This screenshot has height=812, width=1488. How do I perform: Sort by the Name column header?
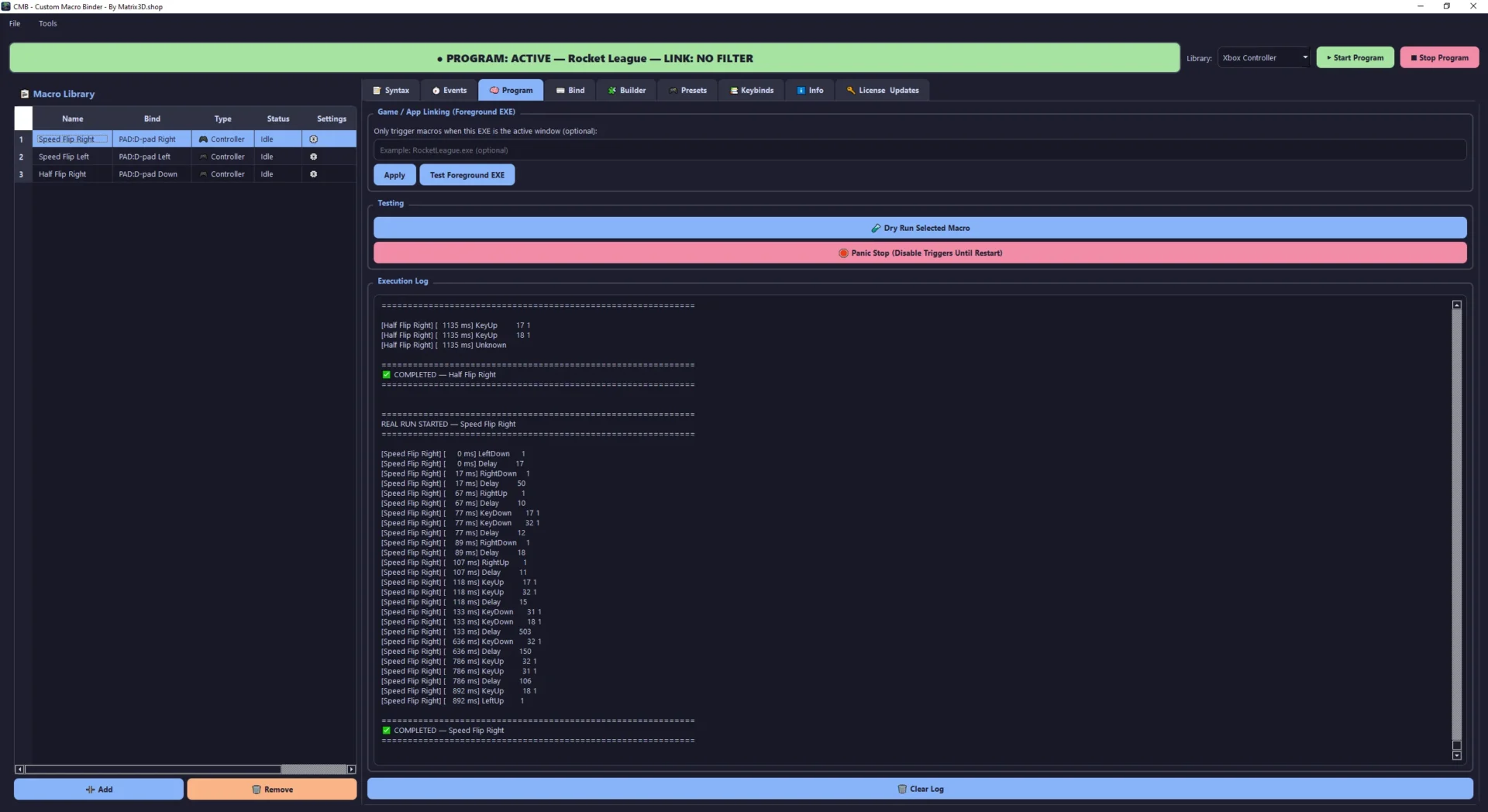(x=73, y=119)
